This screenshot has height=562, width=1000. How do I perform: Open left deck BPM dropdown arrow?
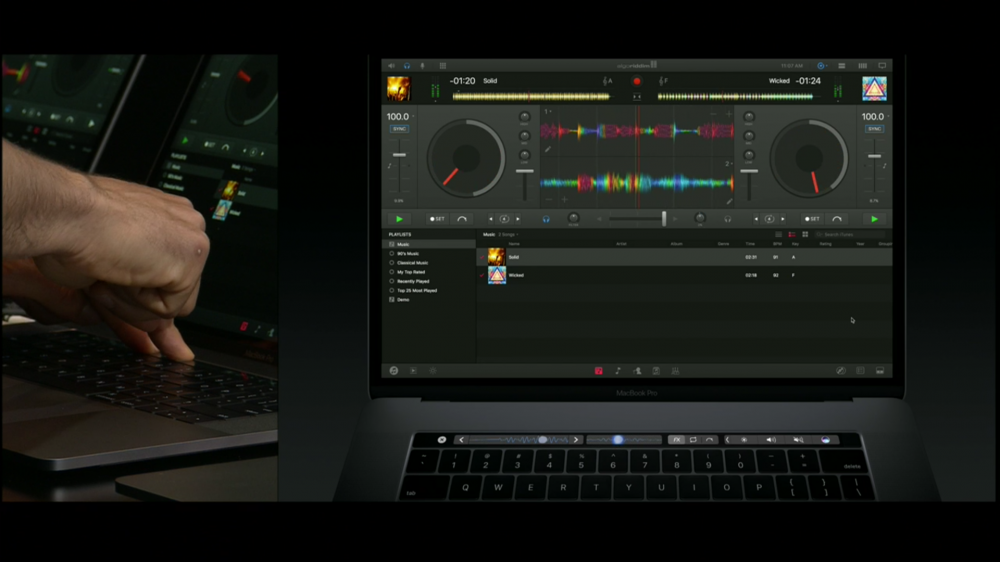(415, 117)
